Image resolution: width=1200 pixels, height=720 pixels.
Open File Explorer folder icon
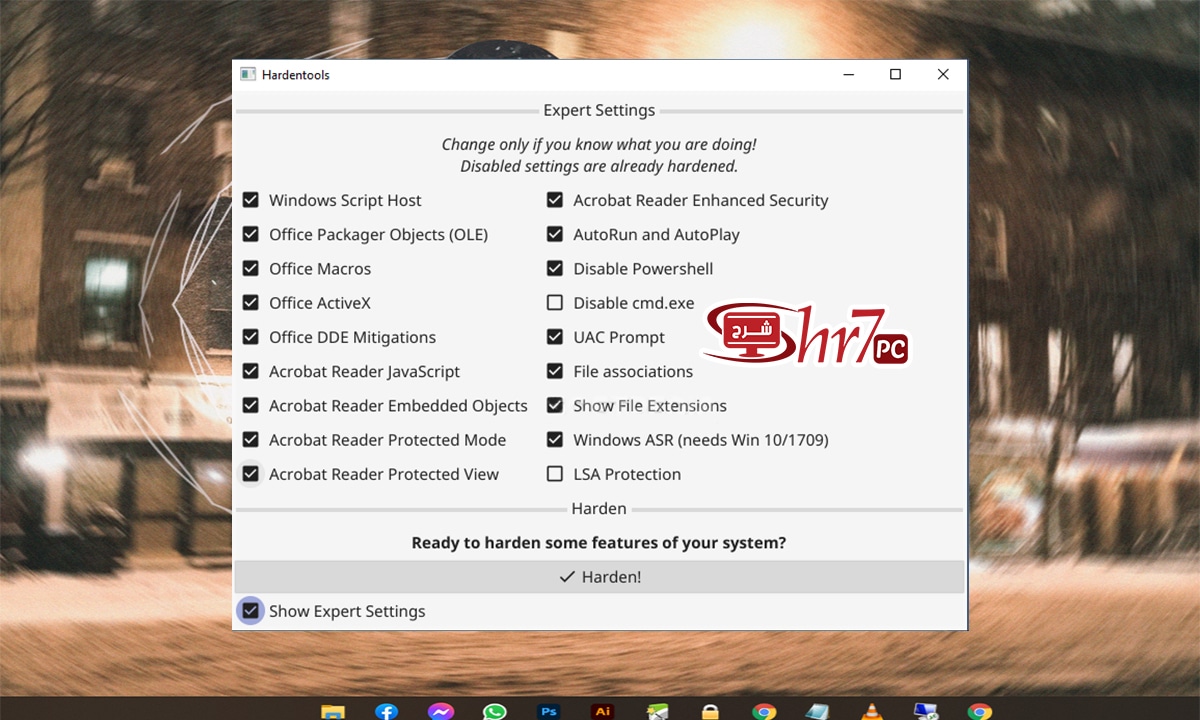[332, 711]
